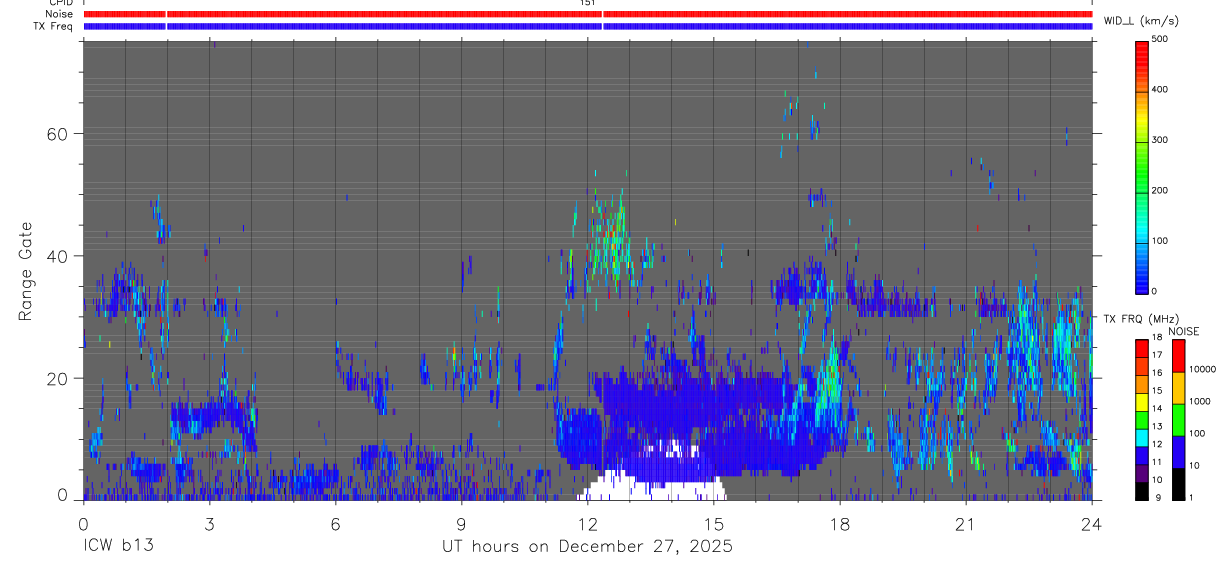This screenshot has width=1228, height=567.
Task: Click the 14 MHz tick on TX FRQ colorbar
Action: tap(1156, 408)
